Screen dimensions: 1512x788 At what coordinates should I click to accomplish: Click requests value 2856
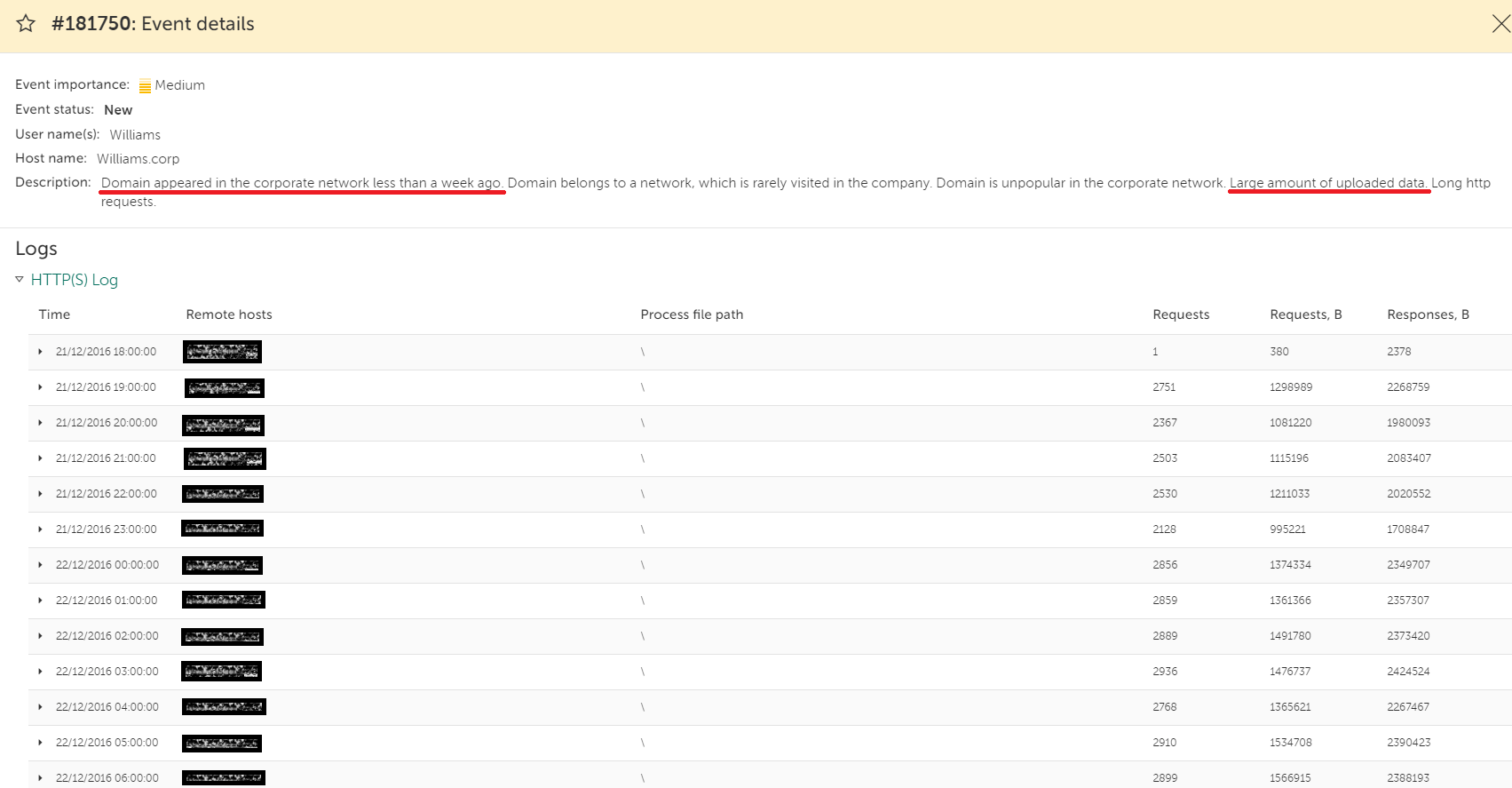coord(1165,565)
